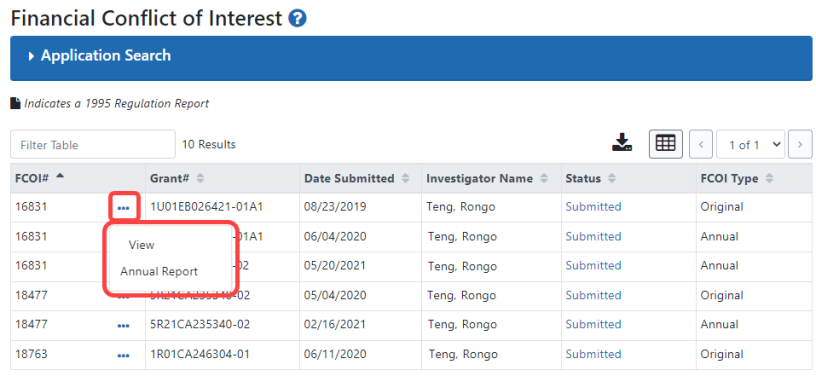Click Teng, Rongo in 08/23/2019 row

(x=461, y=206)
